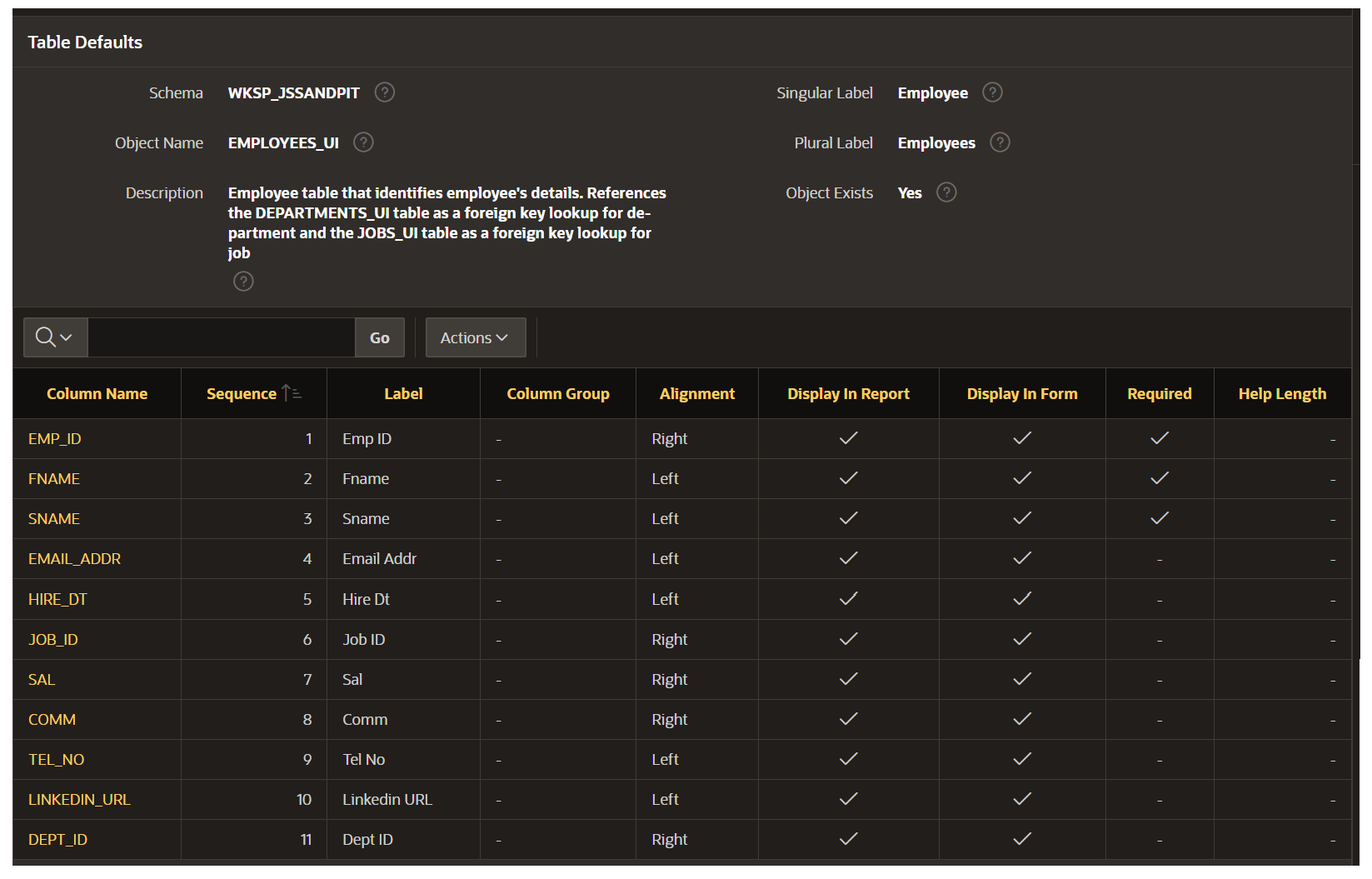Open the search column selector dropdown

[x=65, y=337]
